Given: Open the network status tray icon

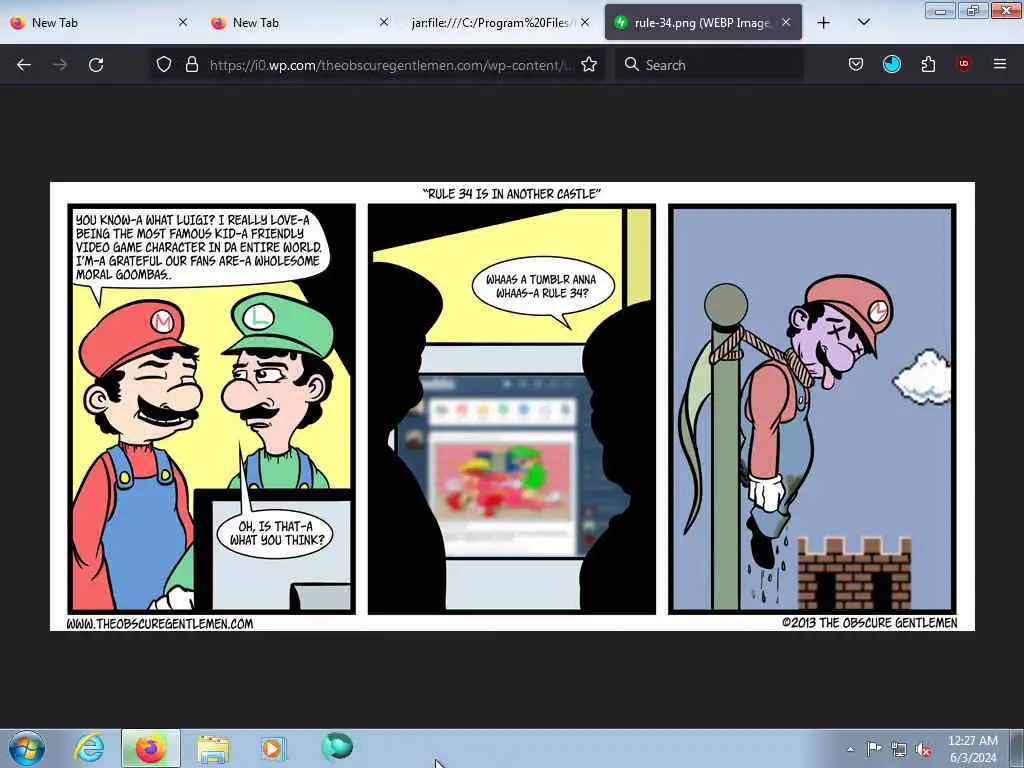Looking at the screenshot, I should tap(899, 750).
